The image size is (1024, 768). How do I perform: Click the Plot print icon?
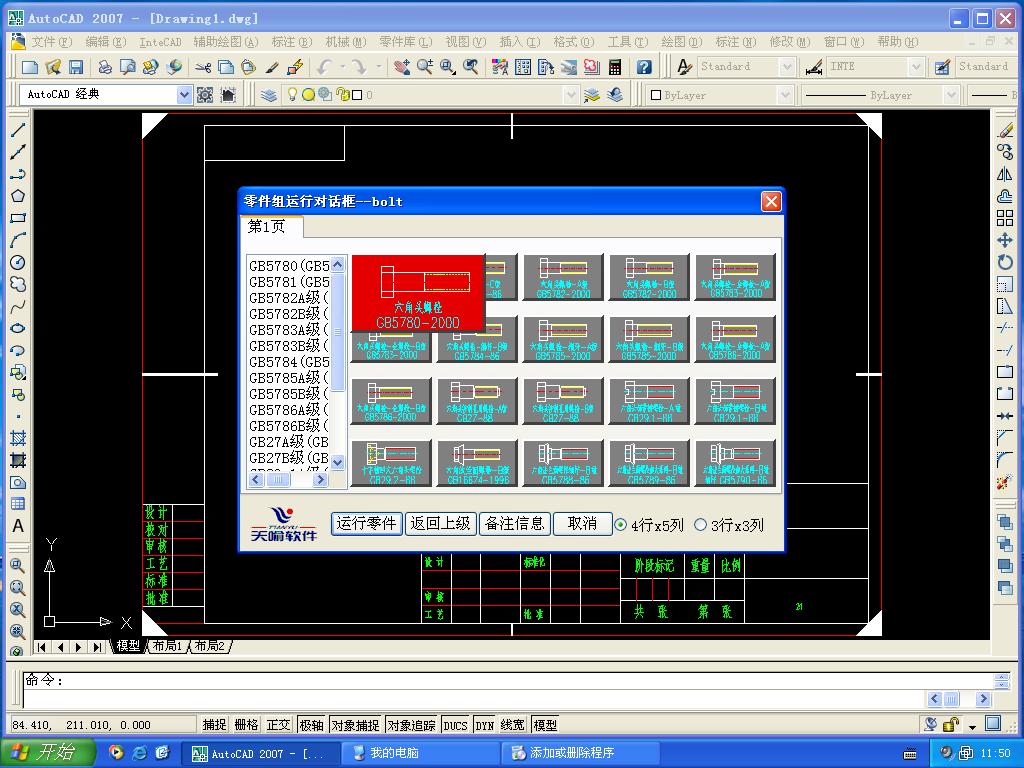[x=105, y=67]
